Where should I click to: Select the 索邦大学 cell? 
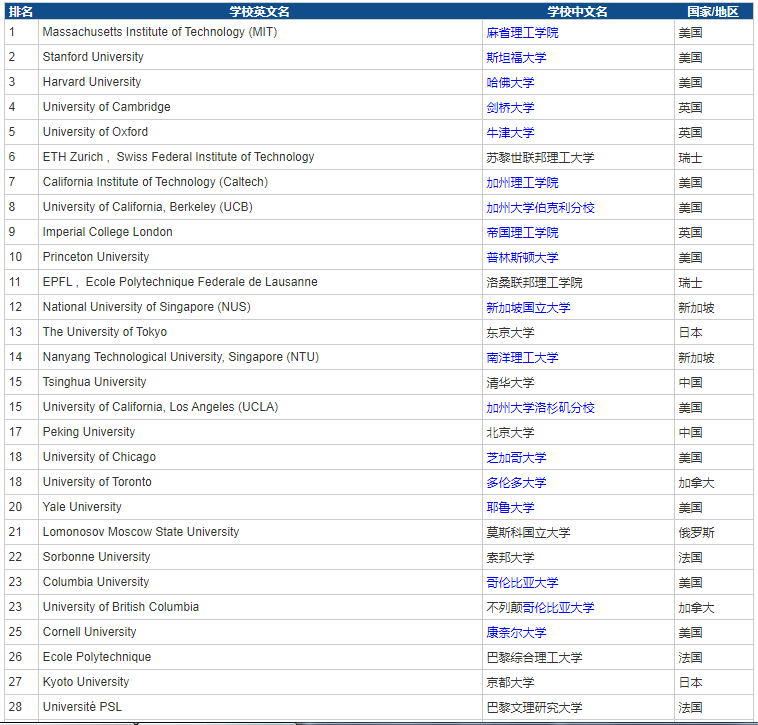pos(578,557)
